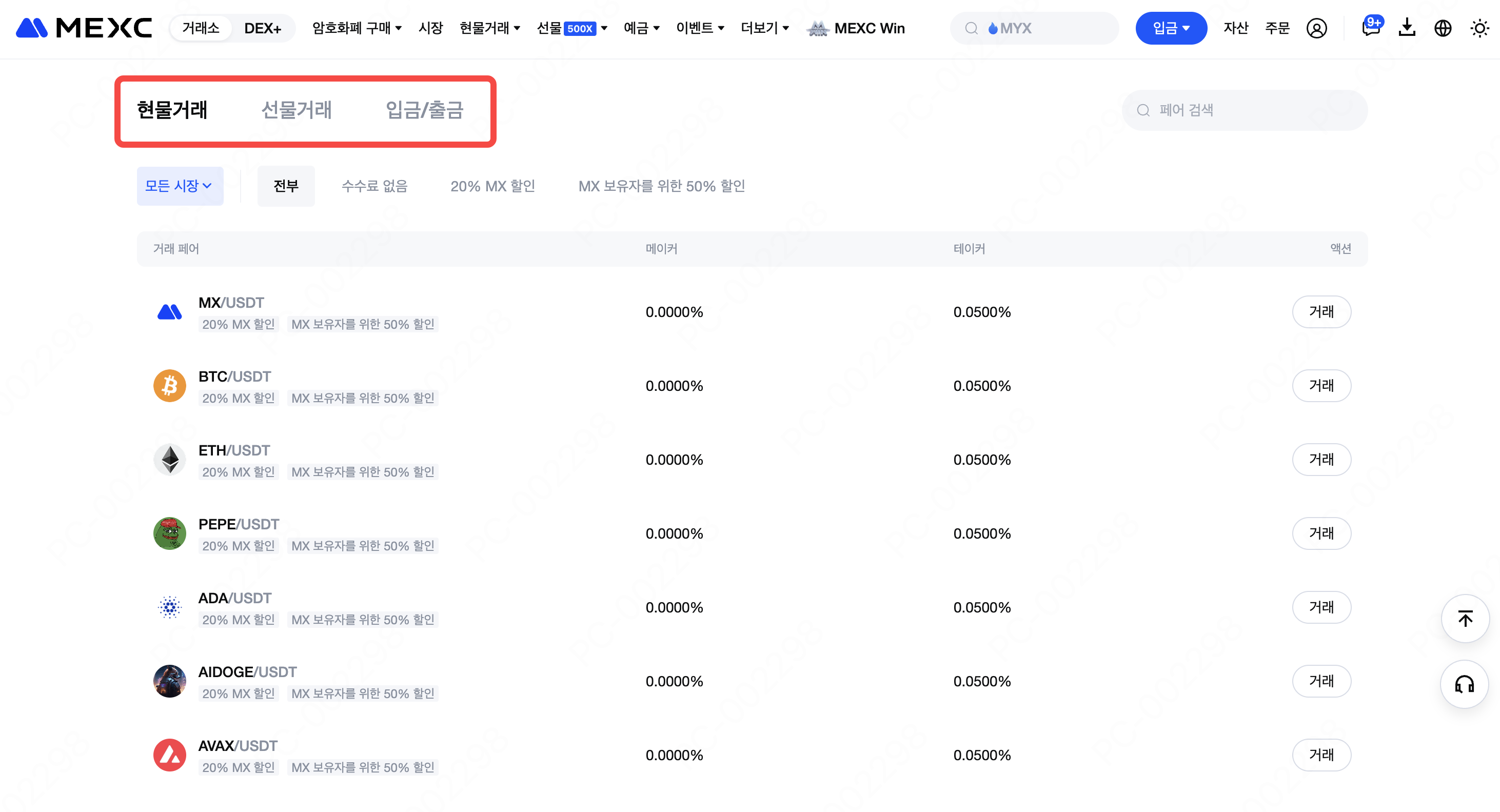Switch to 거래소 exchange toggle
The width and height of the screenshot is (1500, 812).
click(201, 28)
